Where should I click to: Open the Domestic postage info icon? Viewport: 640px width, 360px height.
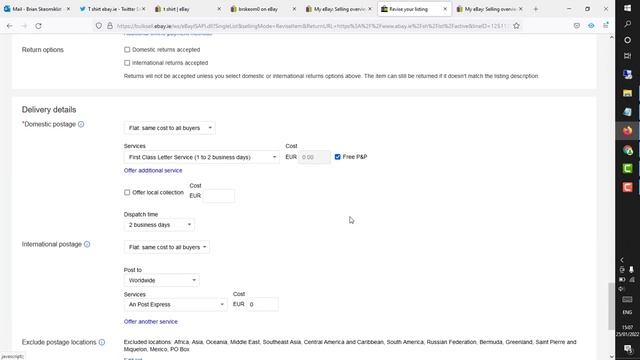point(81,124)
